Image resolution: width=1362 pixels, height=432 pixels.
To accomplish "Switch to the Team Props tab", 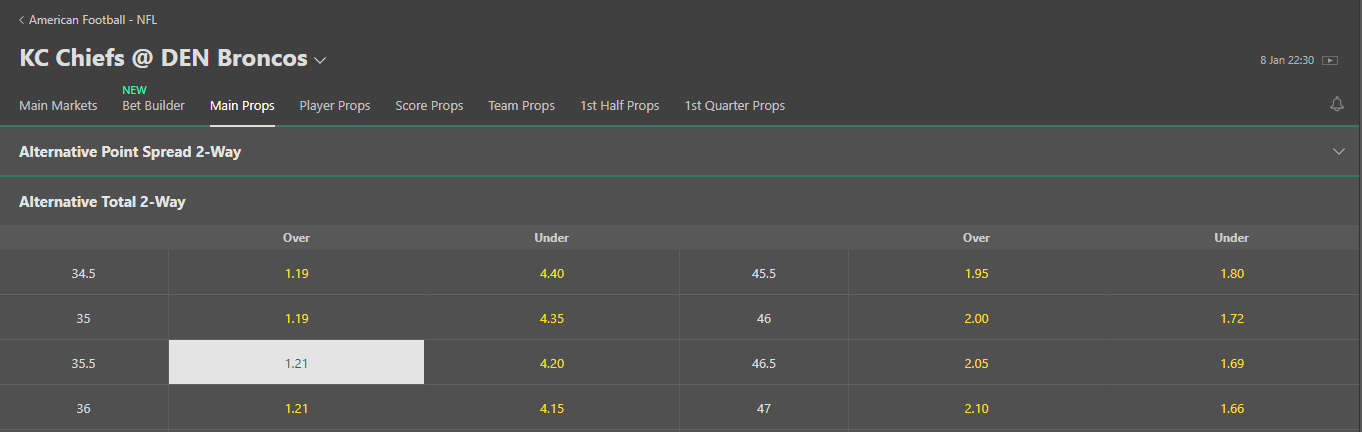I will 521,105.
